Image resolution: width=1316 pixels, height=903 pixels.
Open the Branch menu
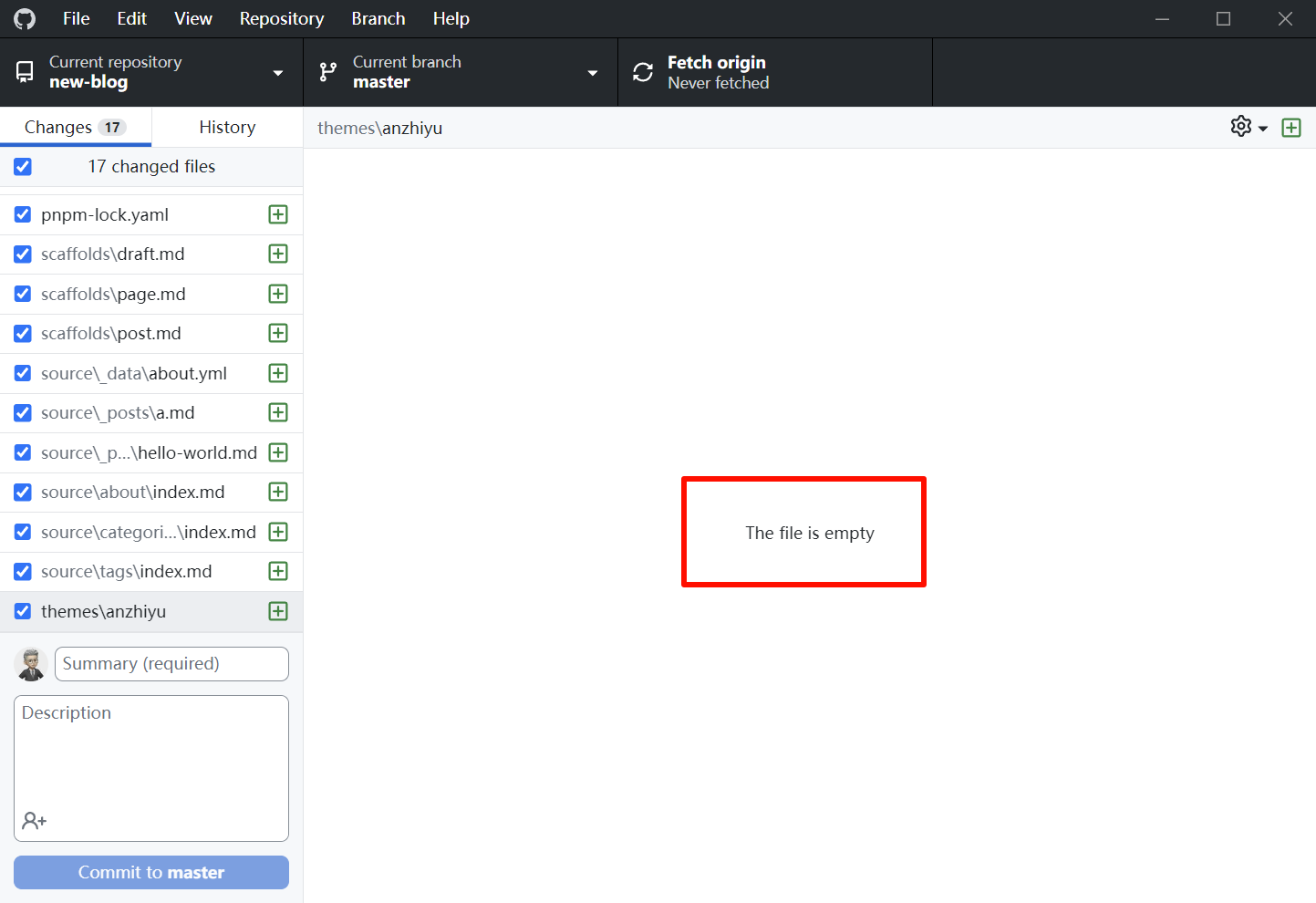pos(378,18)
